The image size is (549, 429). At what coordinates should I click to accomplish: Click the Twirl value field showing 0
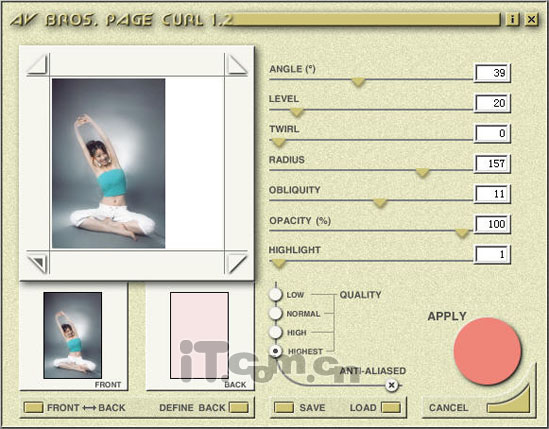point(492,133)
